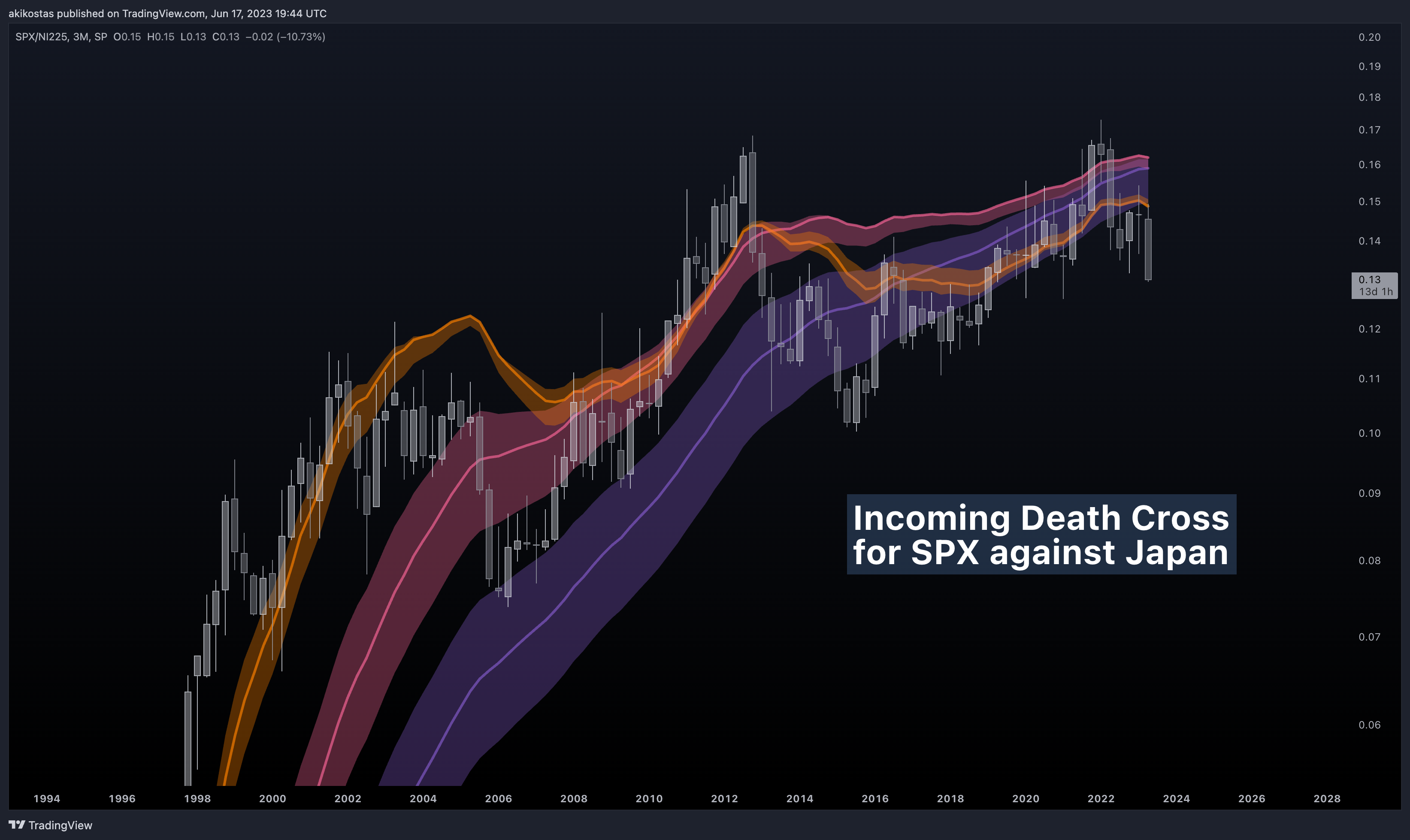Viewport: 1410px width, 840px height.
Task: Click the 0.08 price axis label
Action: [1369, 560]
